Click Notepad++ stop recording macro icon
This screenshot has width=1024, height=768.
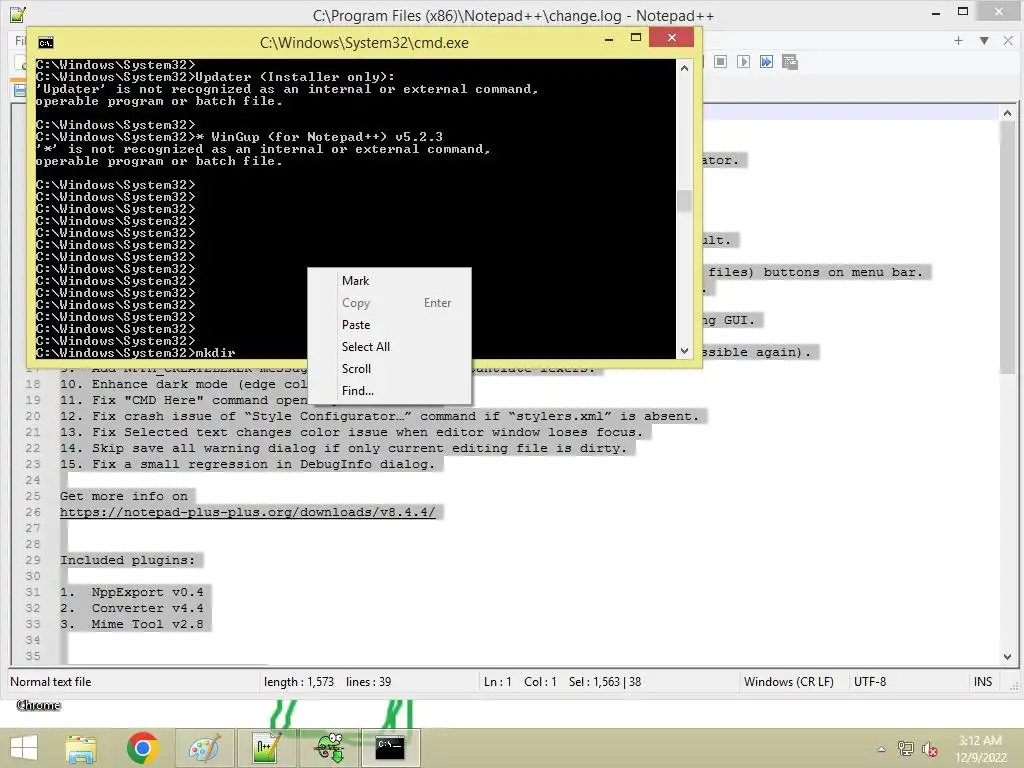coord(720,61)
